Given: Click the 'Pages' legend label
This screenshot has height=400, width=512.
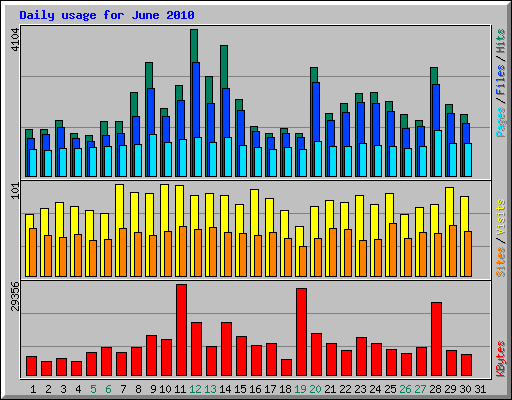Looking at the screenshot, I should (x=500, y=122).
